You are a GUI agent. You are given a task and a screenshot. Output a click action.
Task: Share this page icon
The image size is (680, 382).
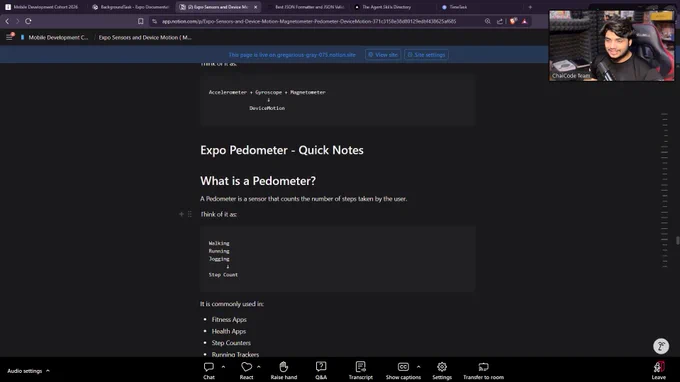pyautogui.click(x=500, y=21)
